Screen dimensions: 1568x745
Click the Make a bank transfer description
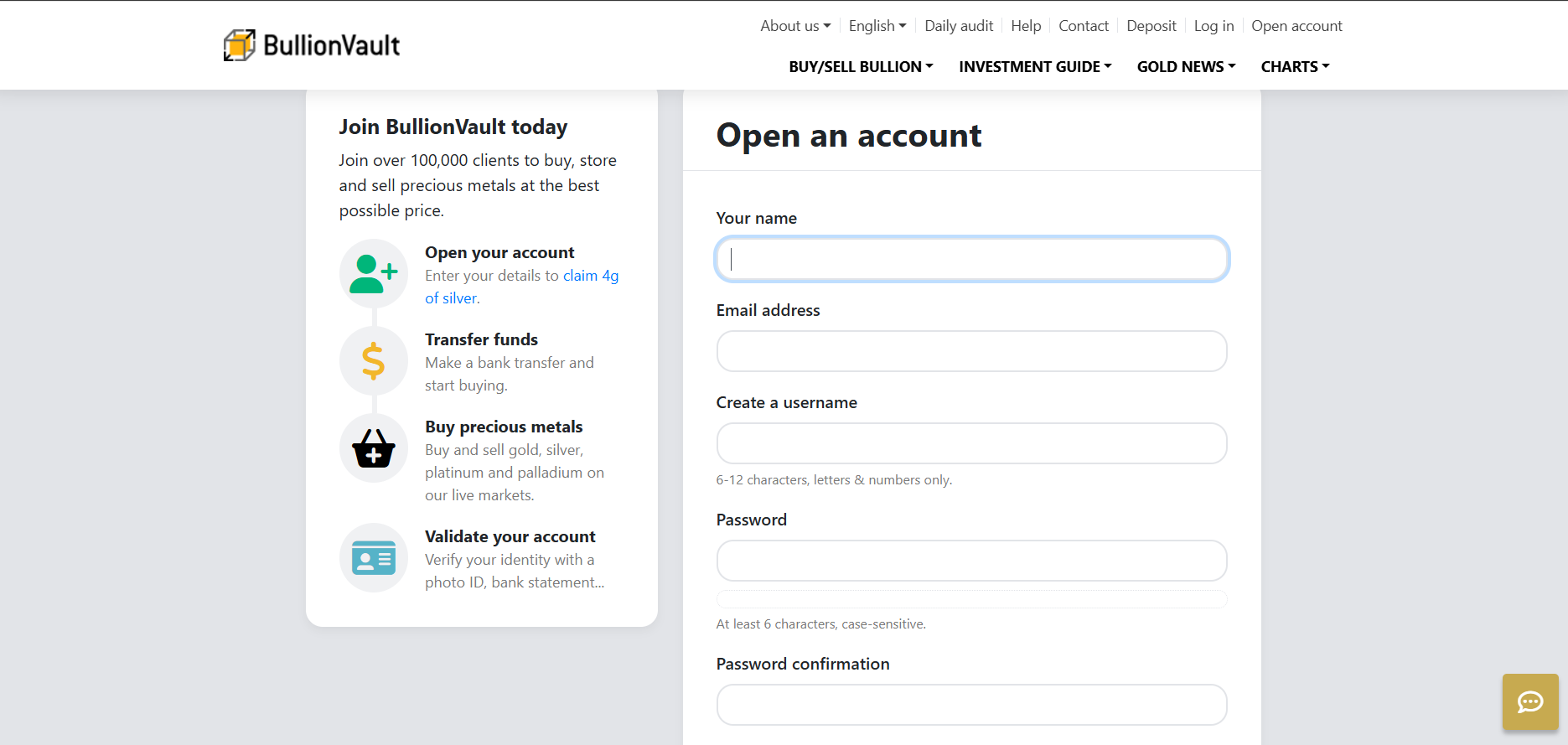click(x=510, y=374)
